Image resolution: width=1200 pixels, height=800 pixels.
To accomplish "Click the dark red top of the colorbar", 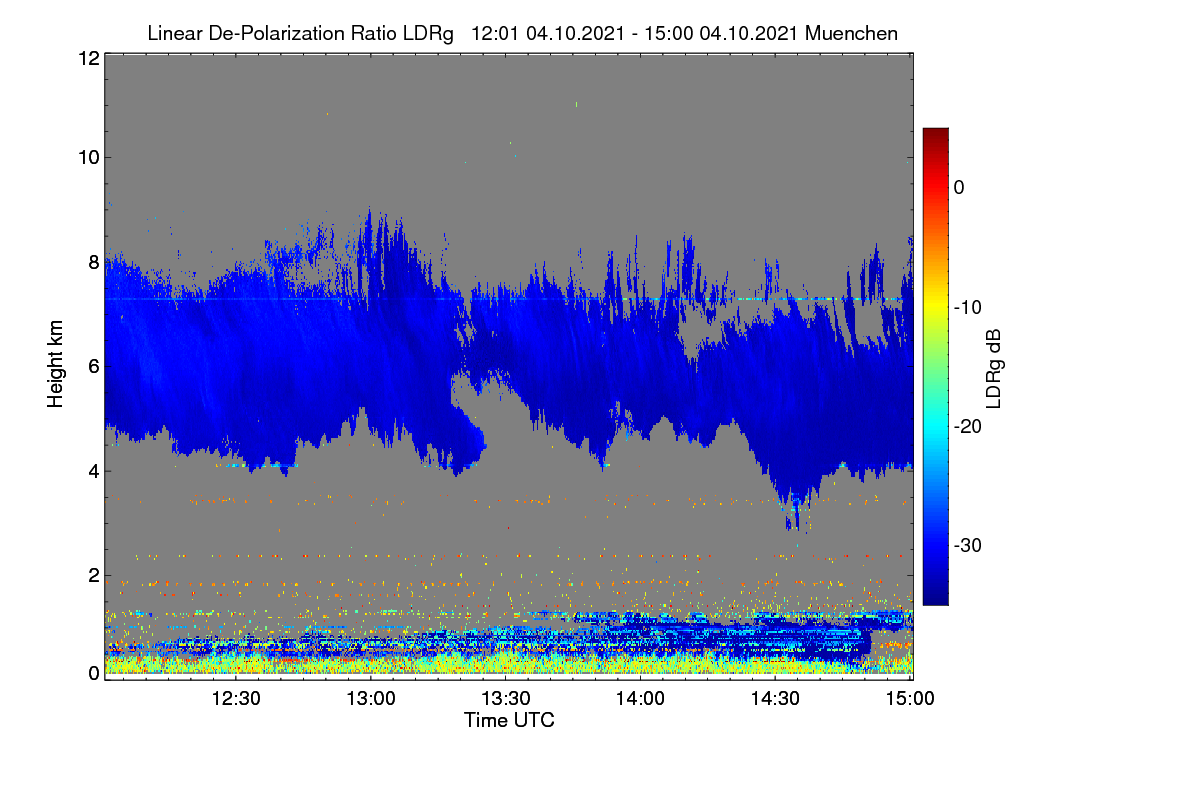I will [x=935, y=135].
